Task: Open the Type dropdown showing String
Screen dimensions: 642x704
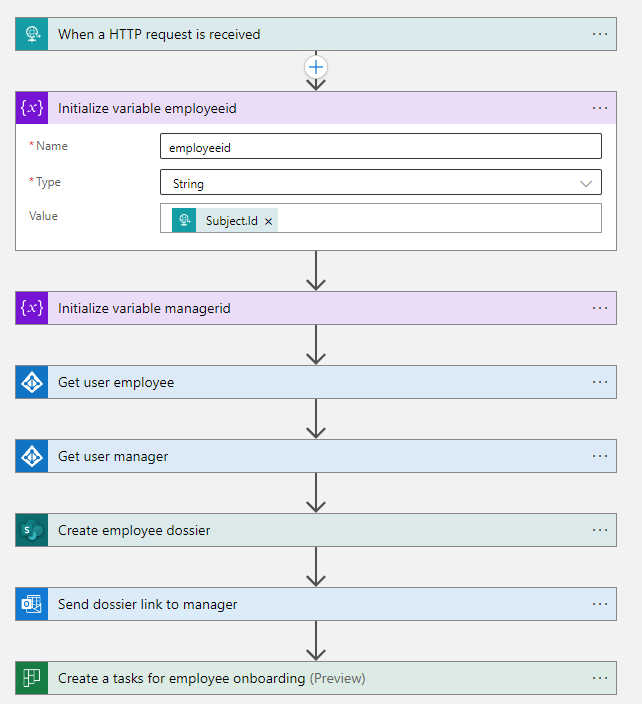Action: pos(380,183)
